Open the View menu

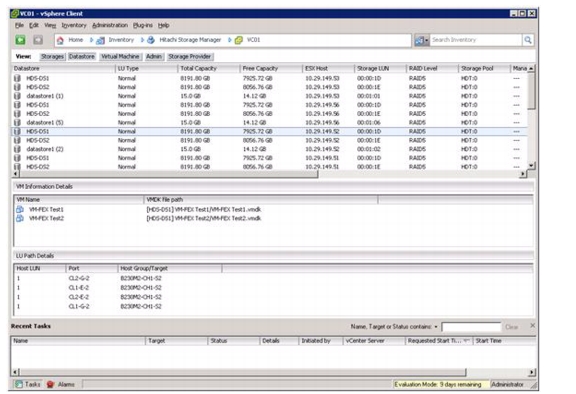(x=50, y=25)
